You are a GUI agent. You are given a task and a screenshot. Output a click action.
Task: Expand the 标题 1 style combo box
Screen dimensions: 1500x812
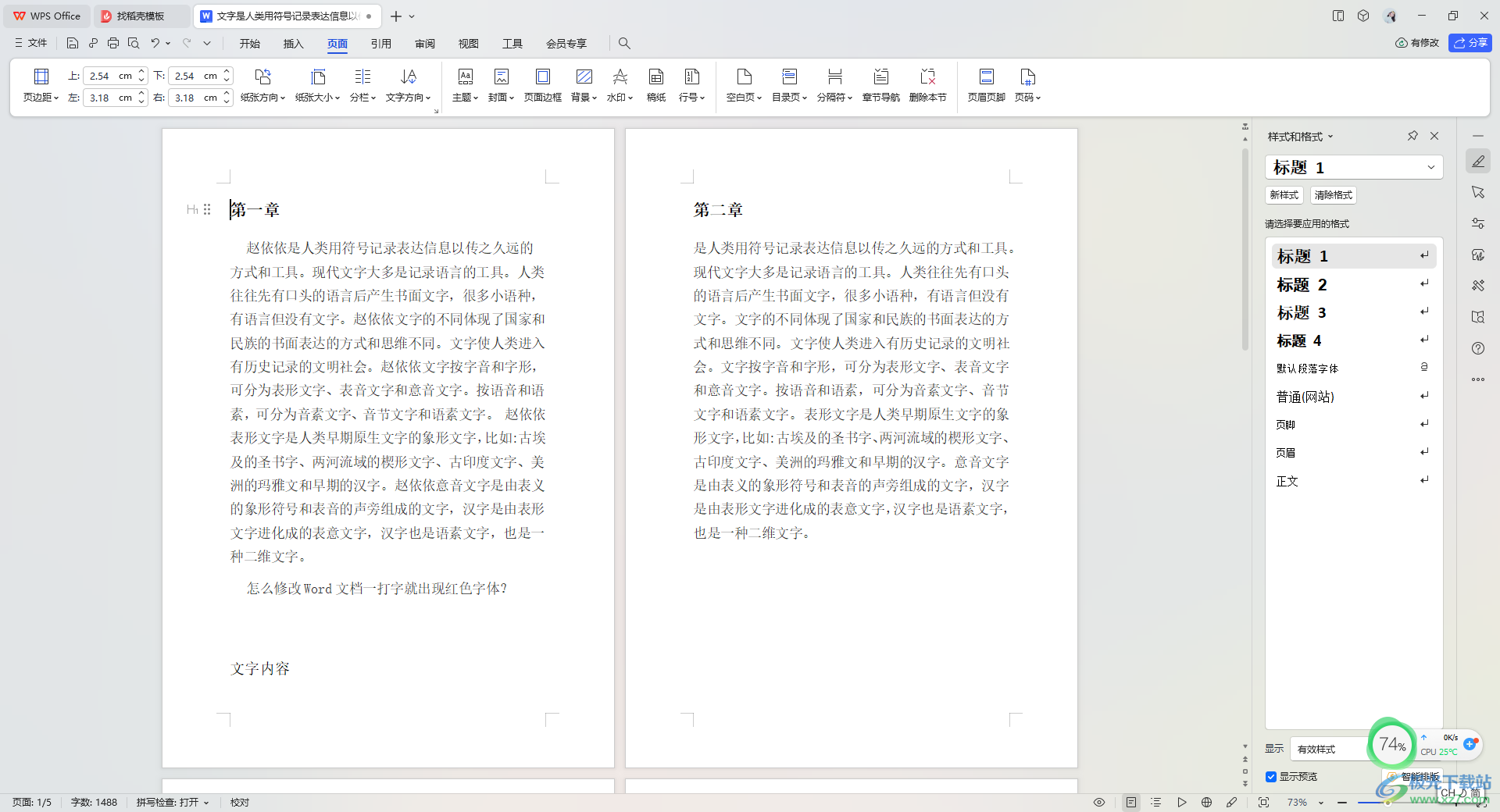(1430, 167)
